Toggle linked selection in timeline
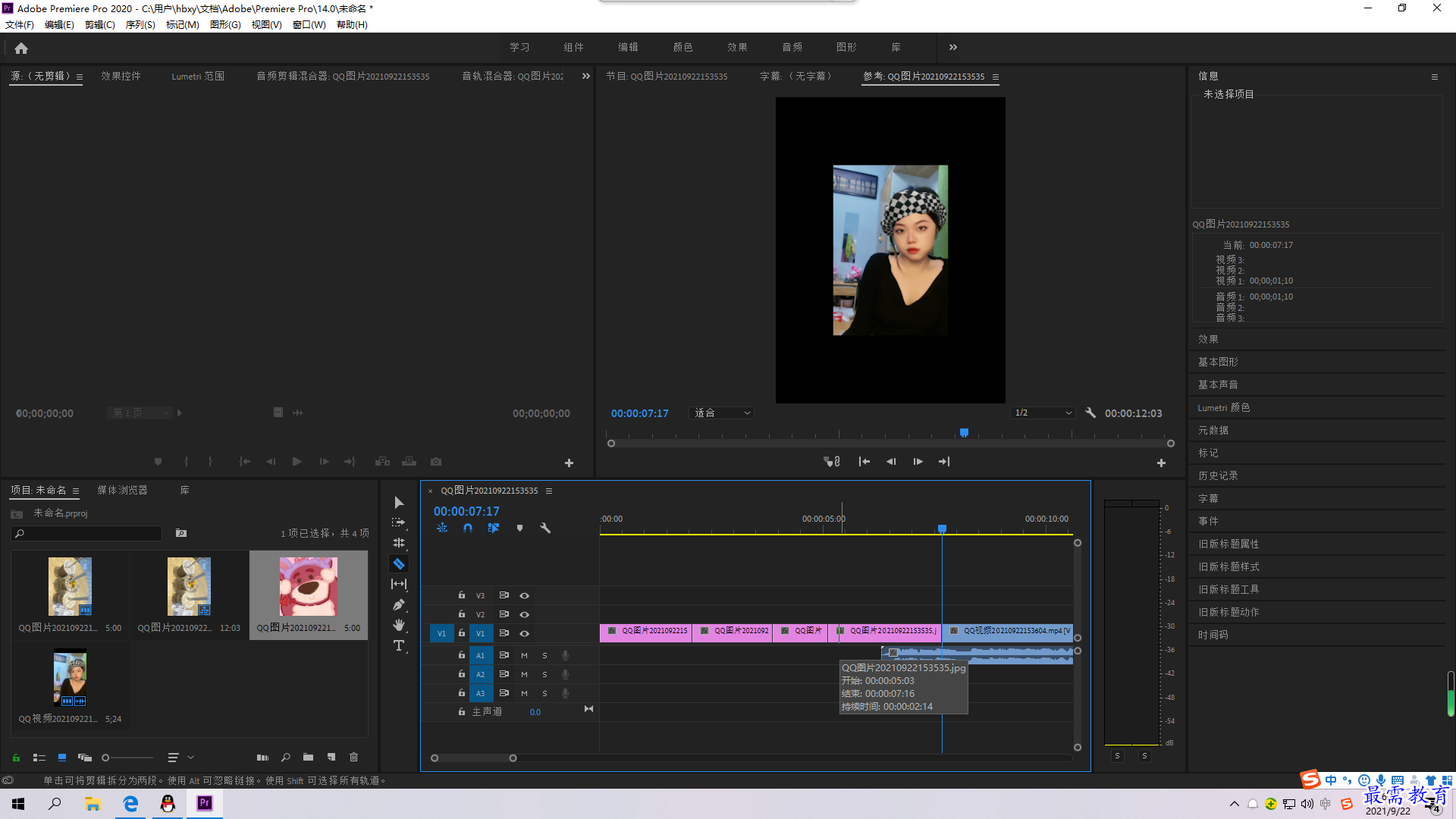 (x=494, y=528)
